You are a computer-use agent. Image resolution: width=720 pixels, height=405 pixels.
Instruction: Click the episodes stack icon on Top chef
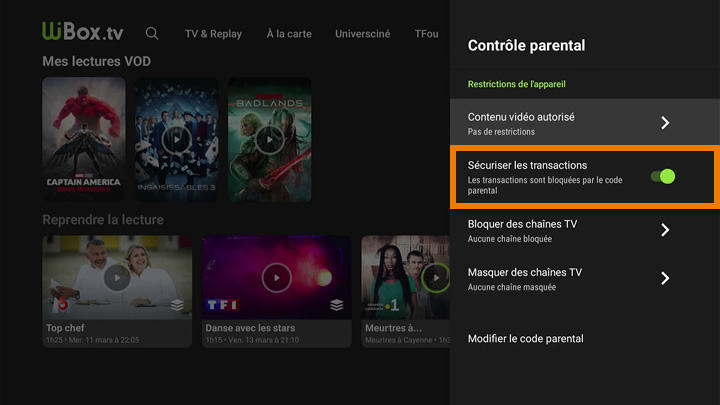tap(177, 305)
